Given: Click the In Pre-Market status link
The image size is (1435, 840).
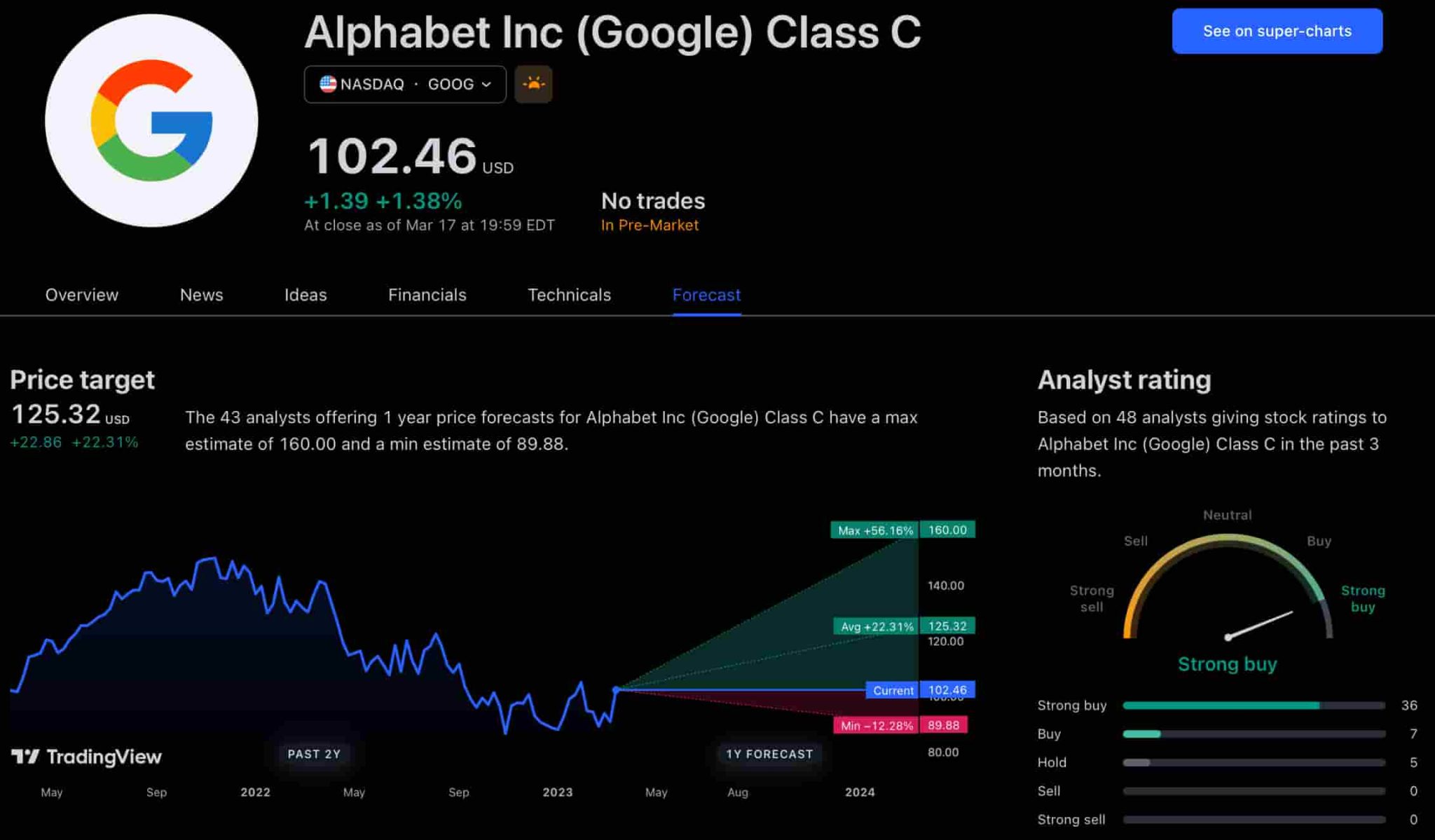Looking at the screenshot, I should click(x=650, y=225).
